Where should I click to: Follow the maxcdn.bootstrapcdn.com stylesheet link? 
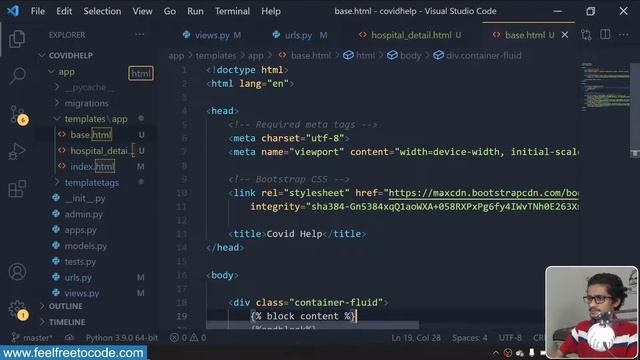point(483,193)
